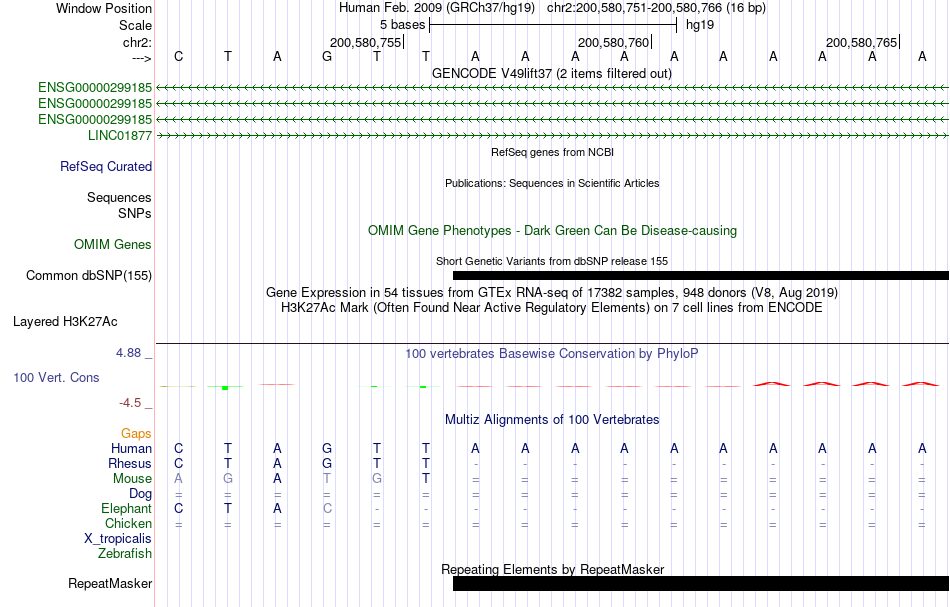Click the '5 bases' scale bar
Viewport: 950px width, 607px height.
(553, 25)
